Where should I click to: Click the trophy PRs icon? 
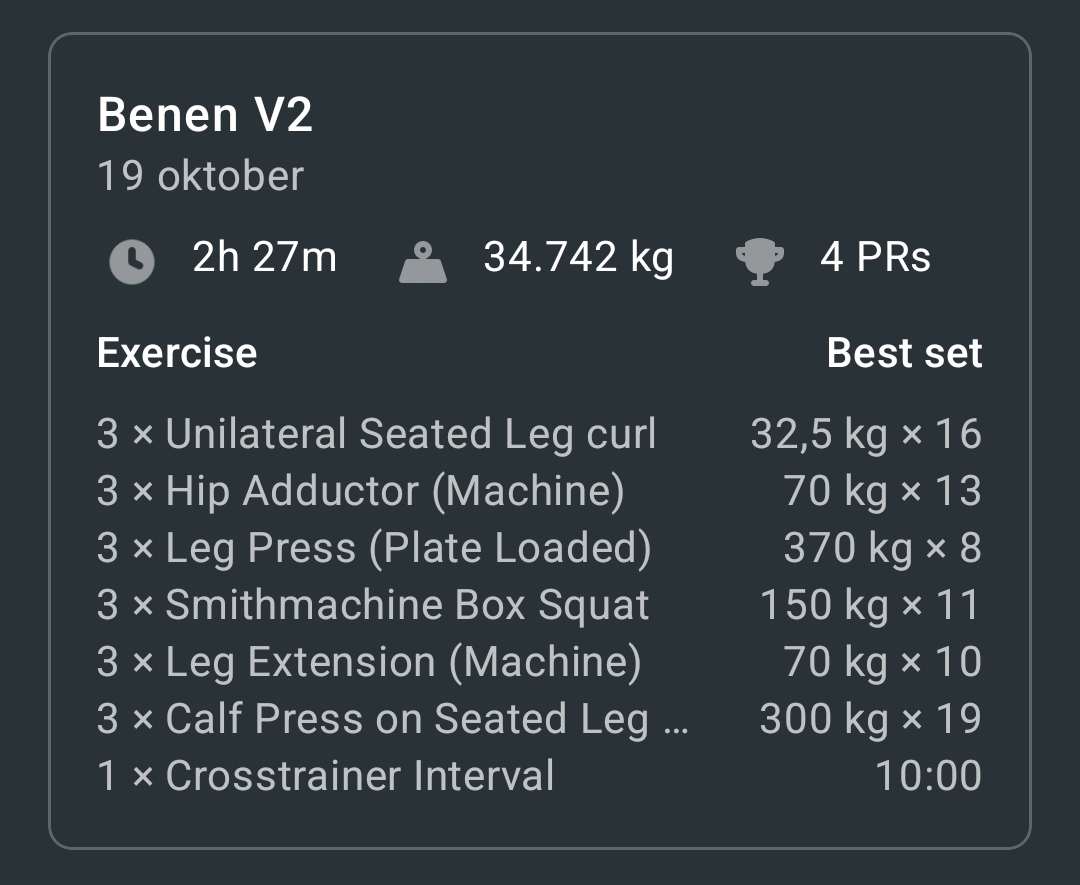click(760, 257)
